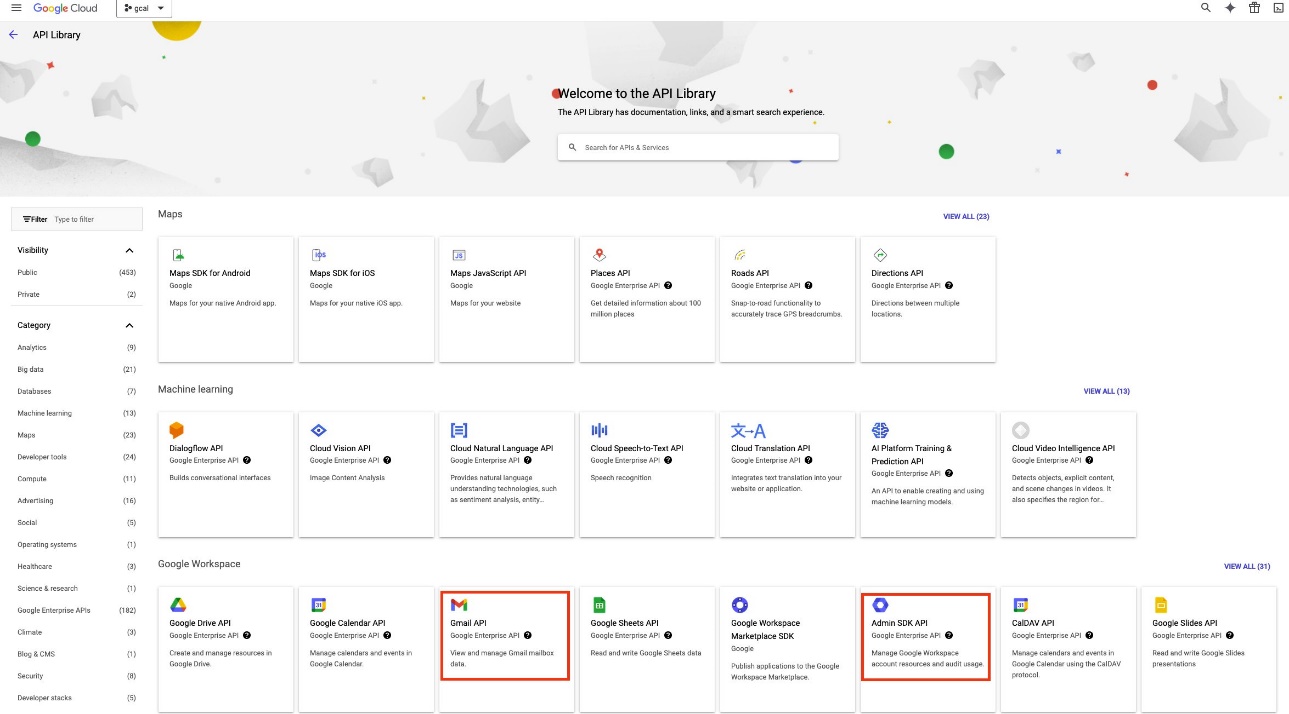This screenshot has height=714, width=1289.
Task: Open the gcal project selector dropdown
Action: tap(144, 8)
